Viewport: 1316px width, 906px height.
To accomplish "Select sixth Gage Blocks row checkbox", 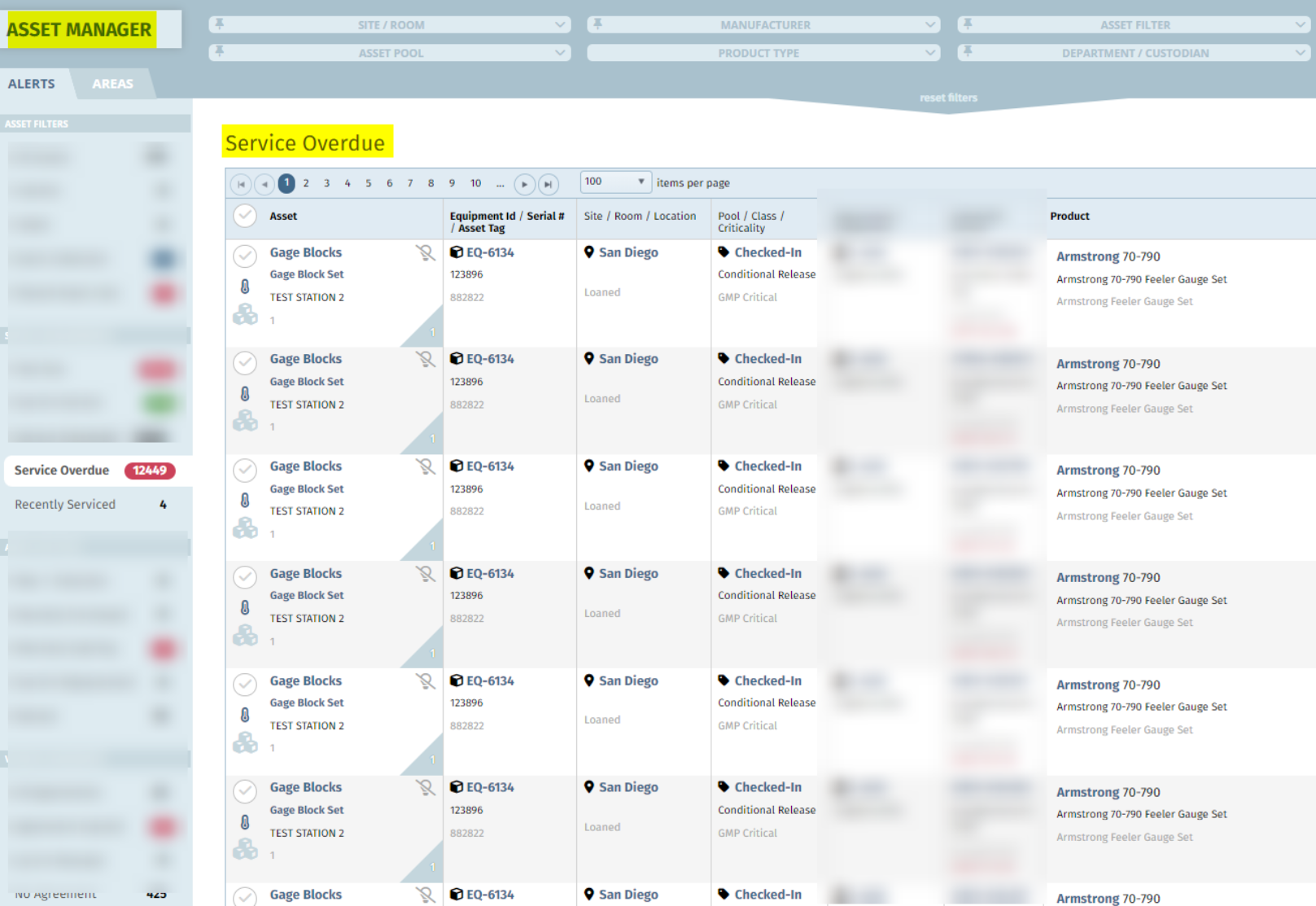I will click(x=245, y=790).
